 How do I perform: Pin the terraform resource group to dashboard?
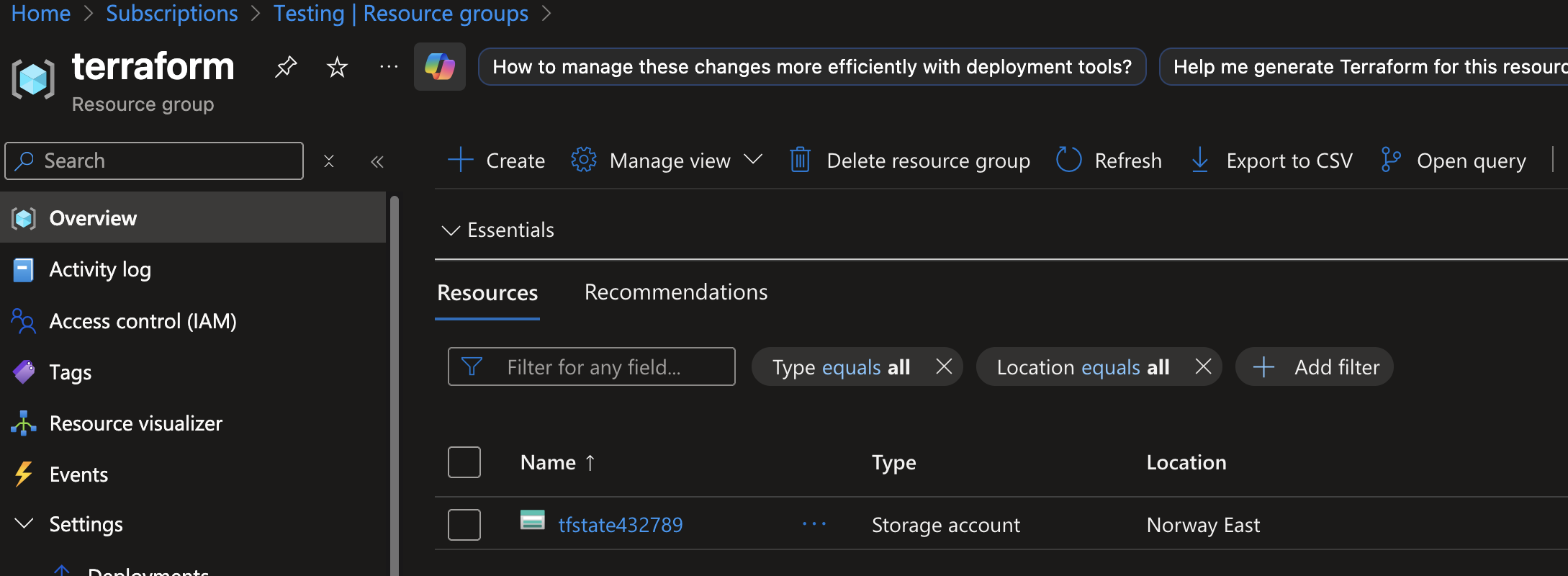[x=286, y=67]
